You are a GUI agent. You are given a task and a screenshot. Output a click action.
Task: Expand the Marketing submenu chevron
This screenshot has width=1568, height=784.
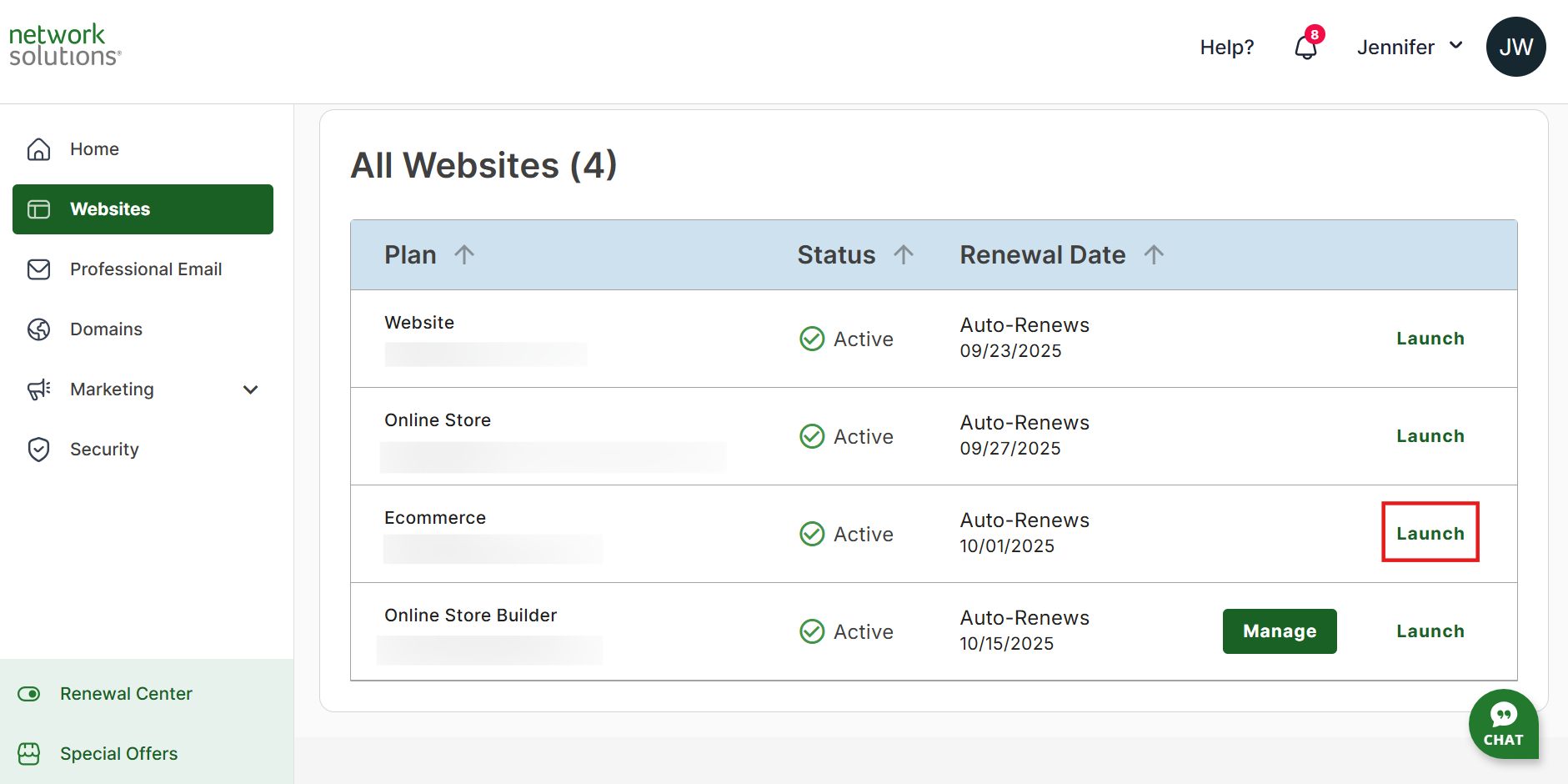click(250, 389)
